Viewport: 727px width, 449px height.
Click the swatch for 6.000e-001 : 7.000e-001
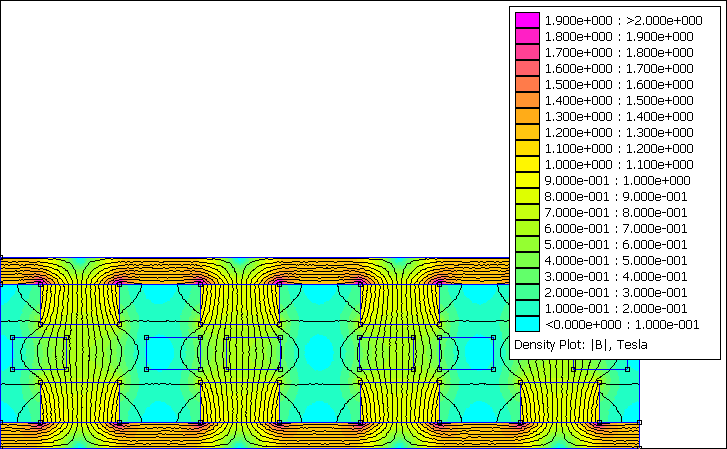tap(527, 228)
